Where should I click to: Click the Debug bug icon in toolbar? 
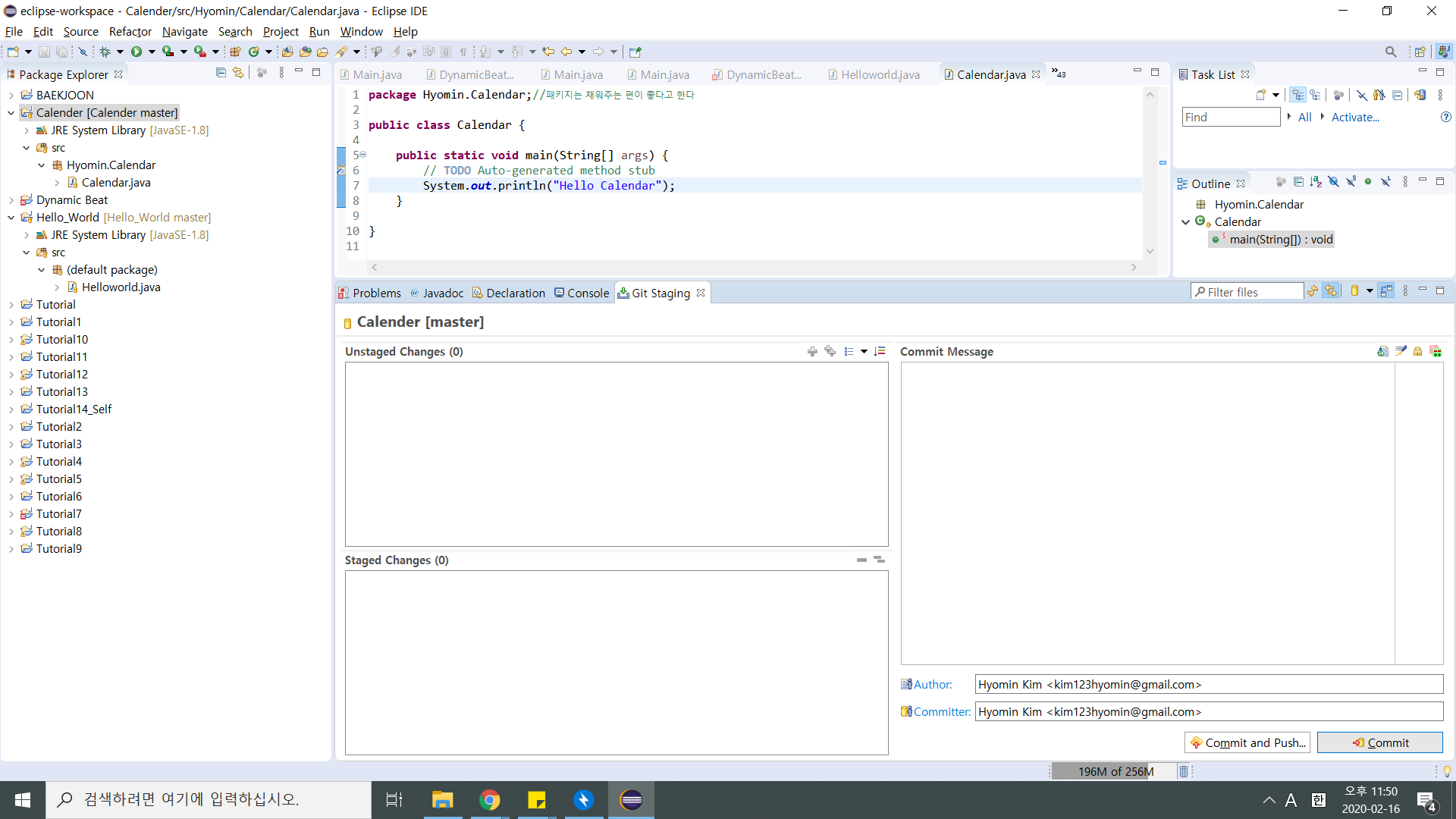105,52
